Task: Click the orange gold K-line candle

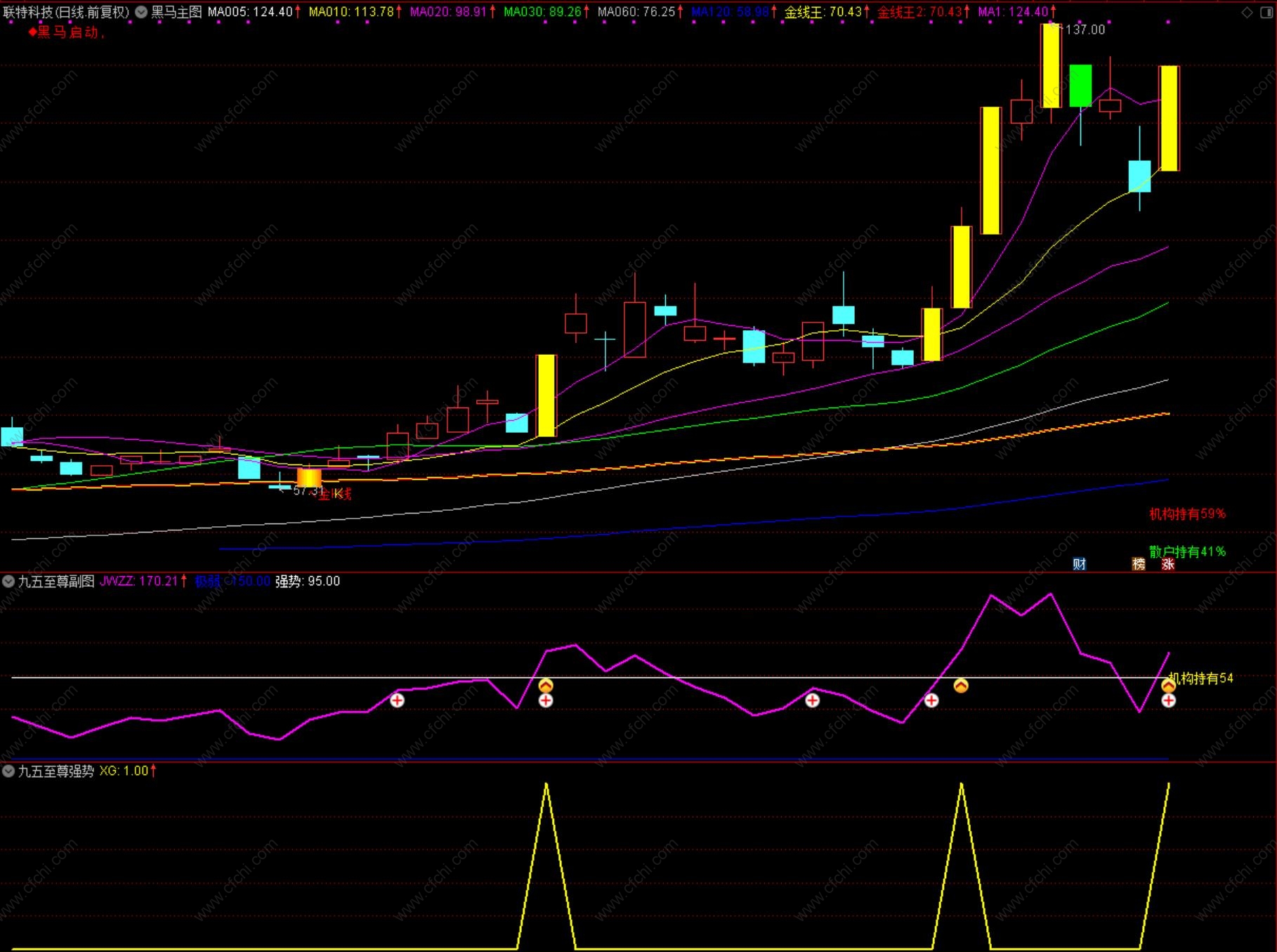Action: tap(309, 478)
